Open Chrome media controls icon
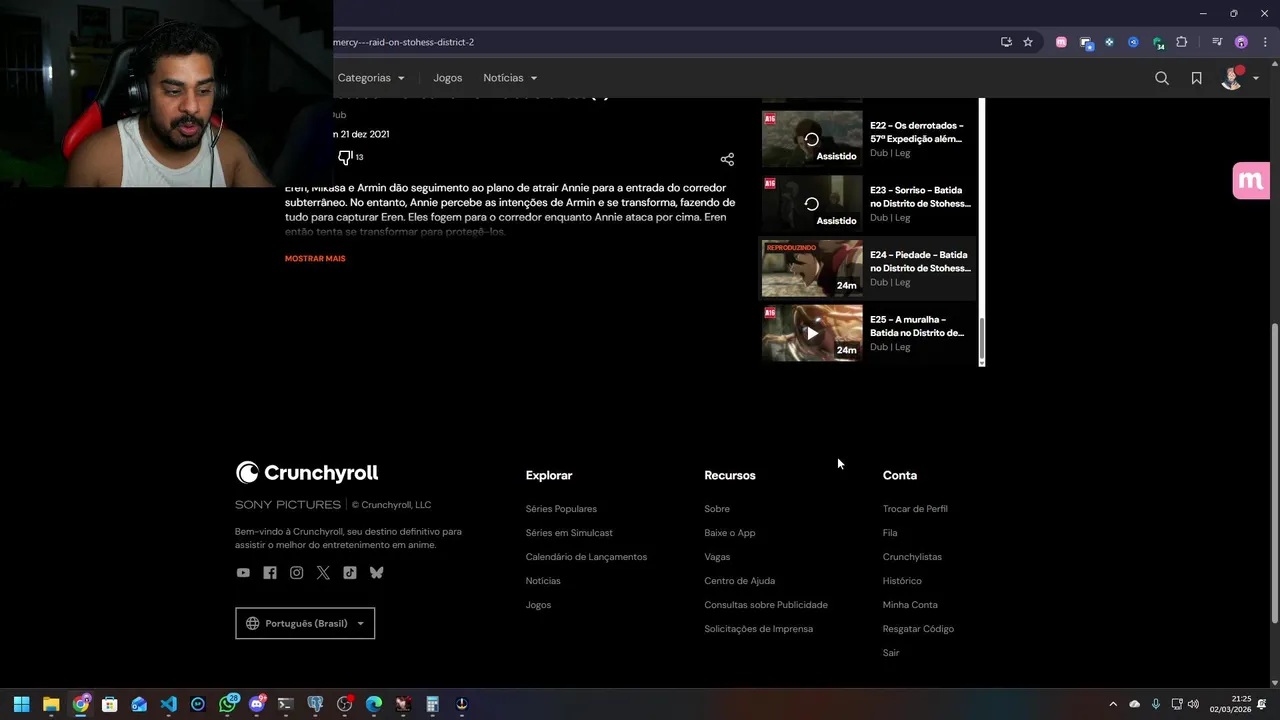The height and width of the screenshot is (720, 1280). point(1216,42)
